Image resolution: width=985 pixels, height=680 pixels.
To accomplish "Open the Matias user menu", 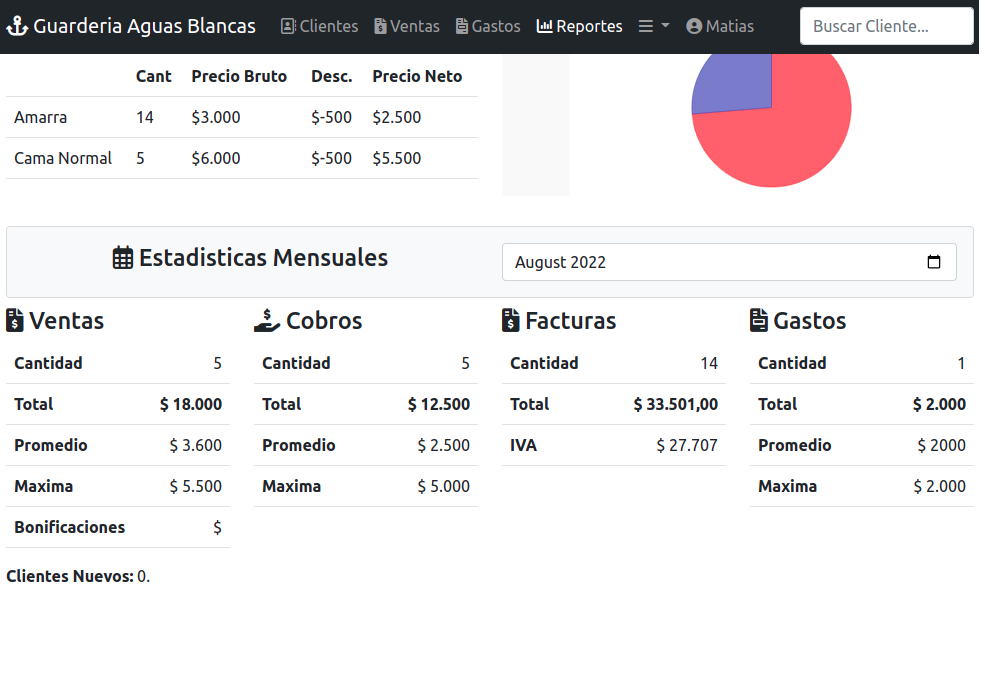I will tap(720, 26).
